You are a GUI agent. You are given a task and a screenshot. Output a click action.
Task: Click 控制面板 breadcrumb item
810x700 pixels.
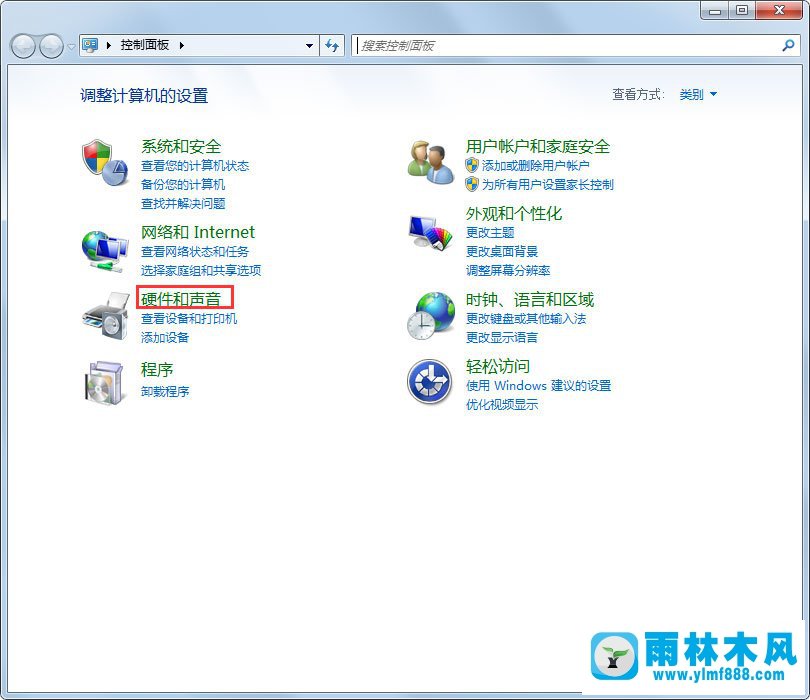tap(145, 45)
